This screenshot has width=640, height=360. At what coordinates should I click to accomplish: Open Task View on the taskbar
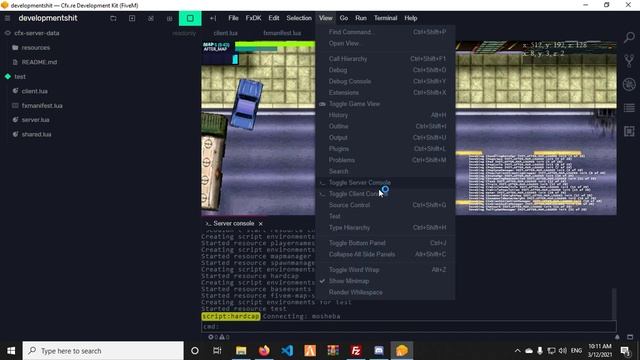click(x=217, y=351)
